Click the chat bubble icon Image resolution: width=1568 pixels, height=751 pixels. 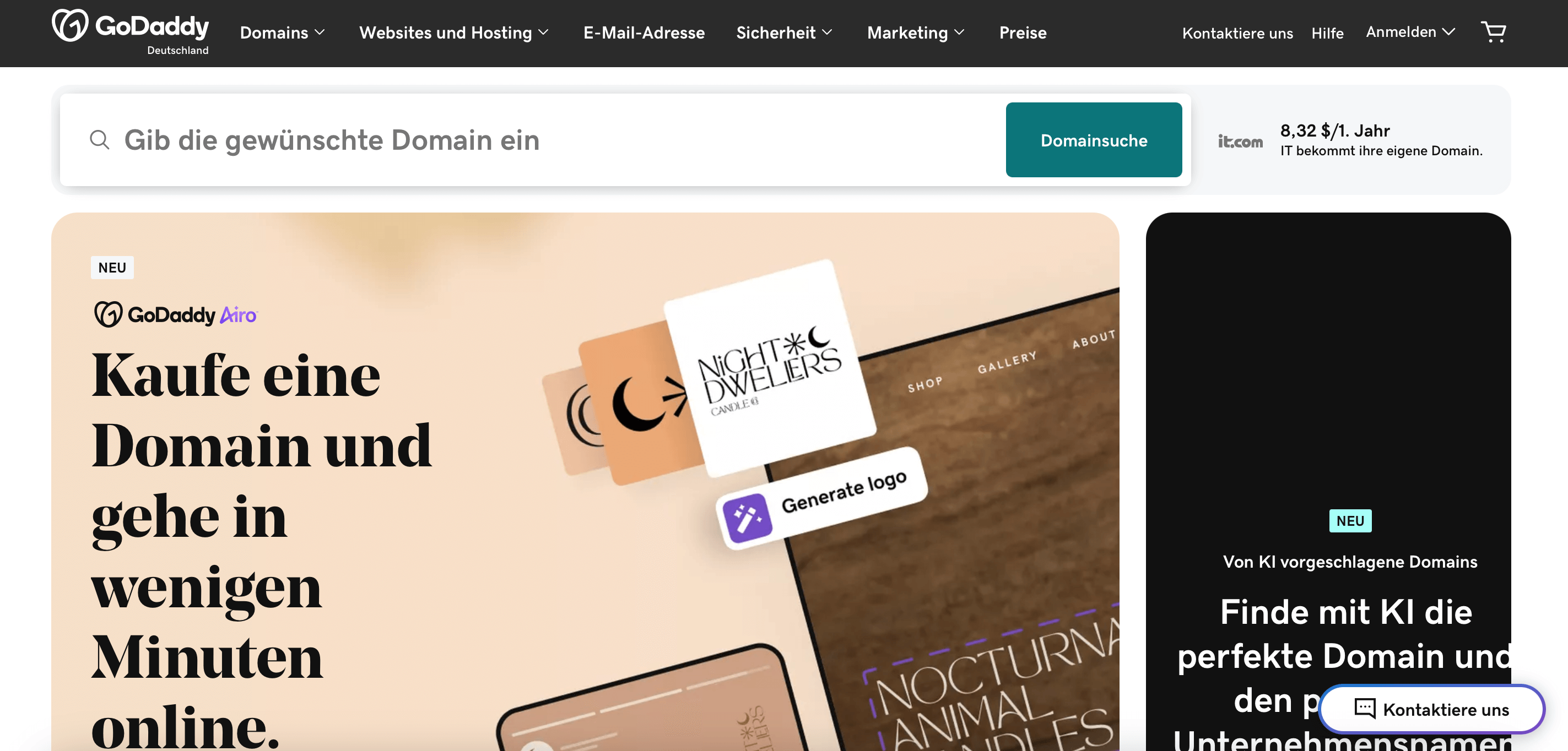(1364, 709)
